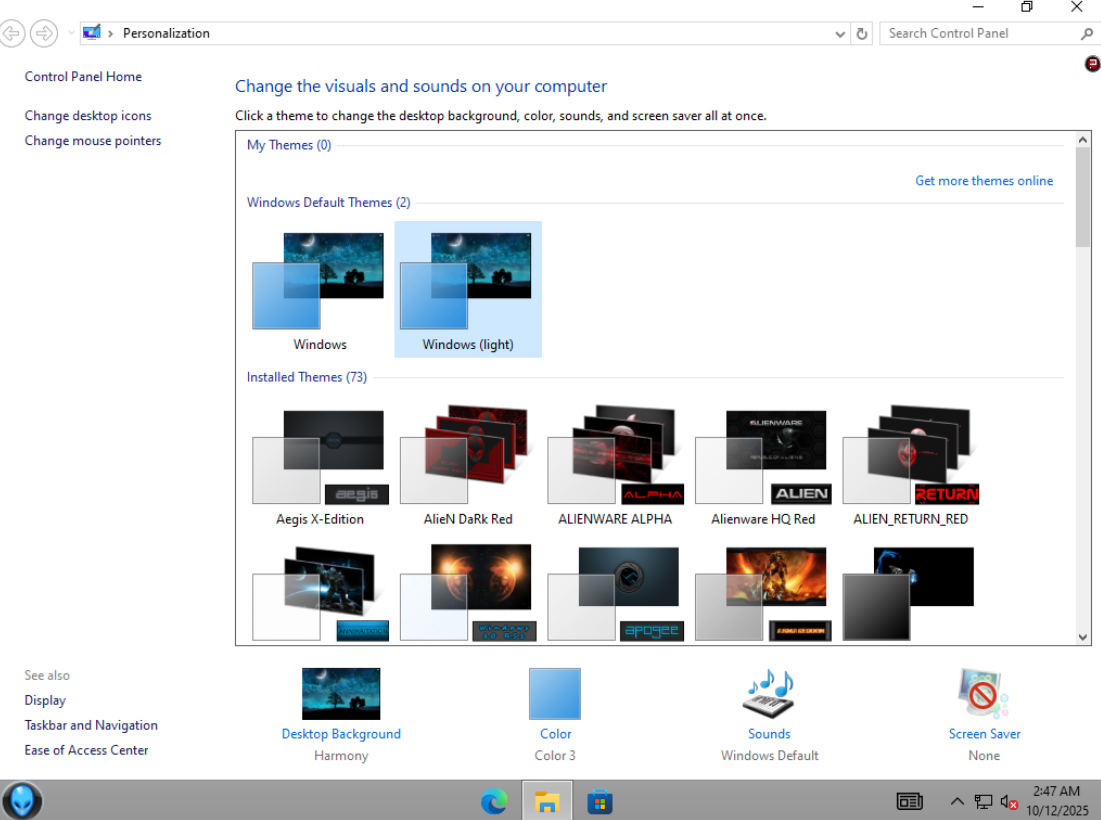Viewport: 1101px width, 820px height.
Task: Expand the recent locations dropdown arrow
Action: point(71,33)
